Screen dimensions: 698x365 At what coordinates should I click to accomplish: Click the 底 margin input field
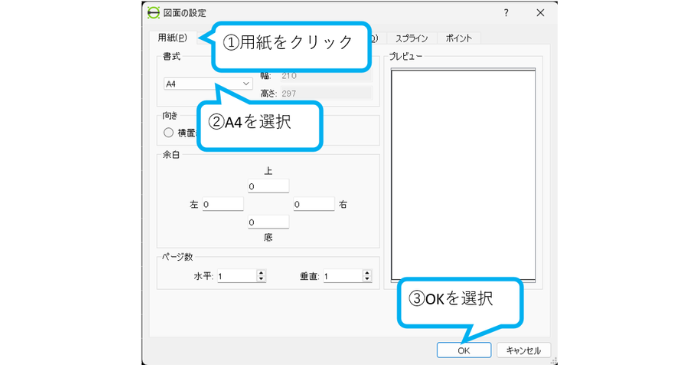coord(268,222)
